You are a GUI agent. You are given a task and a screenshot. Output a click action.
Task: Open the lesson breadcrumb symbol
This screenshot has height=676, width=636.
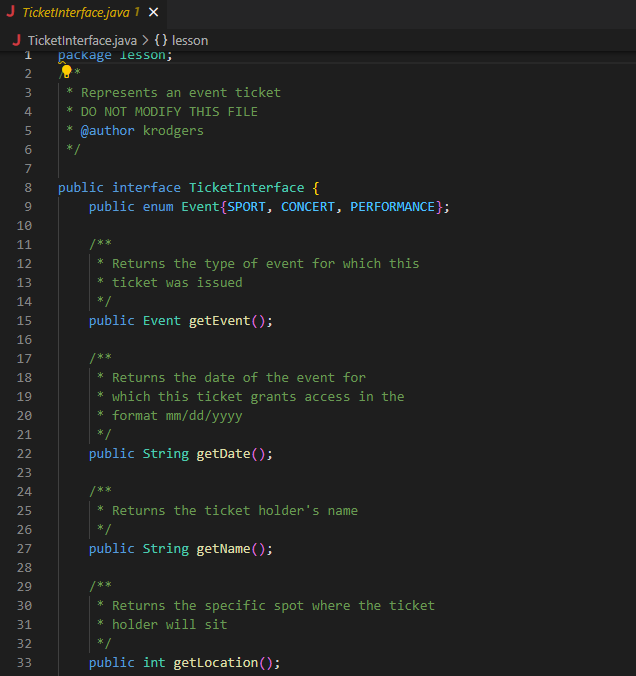[190, 41]
